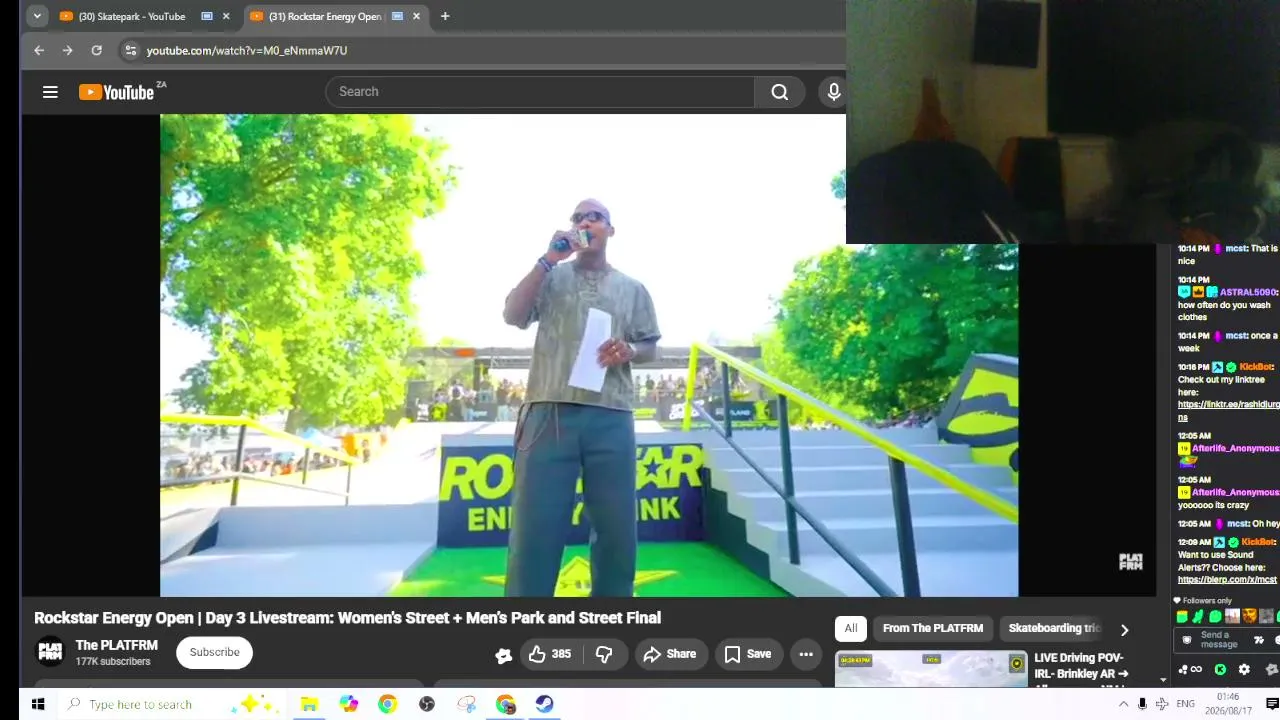Screen dimensions: 1280x720
Task: Subscribe to The PLATFRM channel
Action: (215, 652)
